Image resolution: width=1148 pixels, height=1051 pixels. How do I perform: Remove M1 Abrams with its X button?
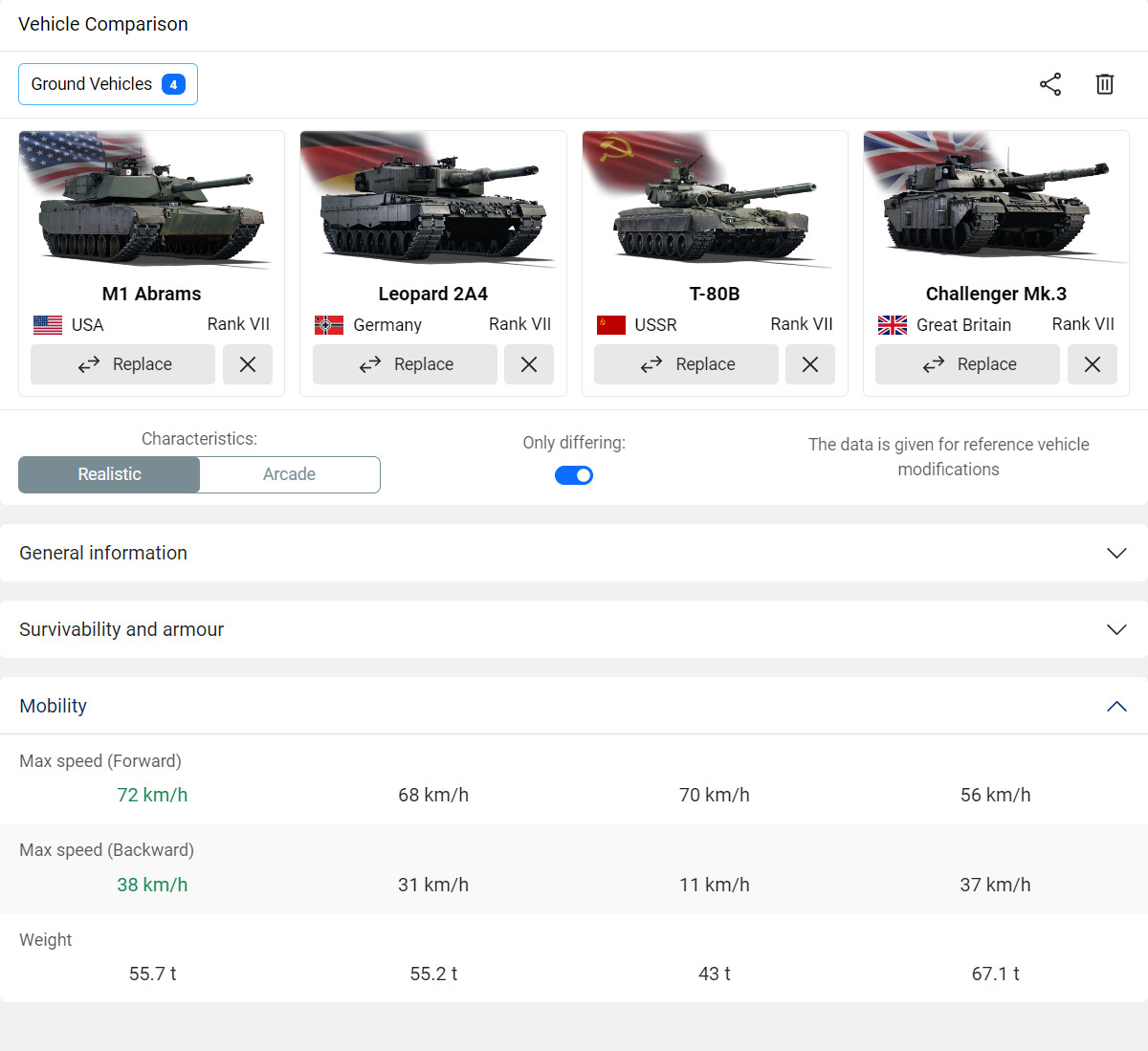pyautogui.click(x=248, y=364)
